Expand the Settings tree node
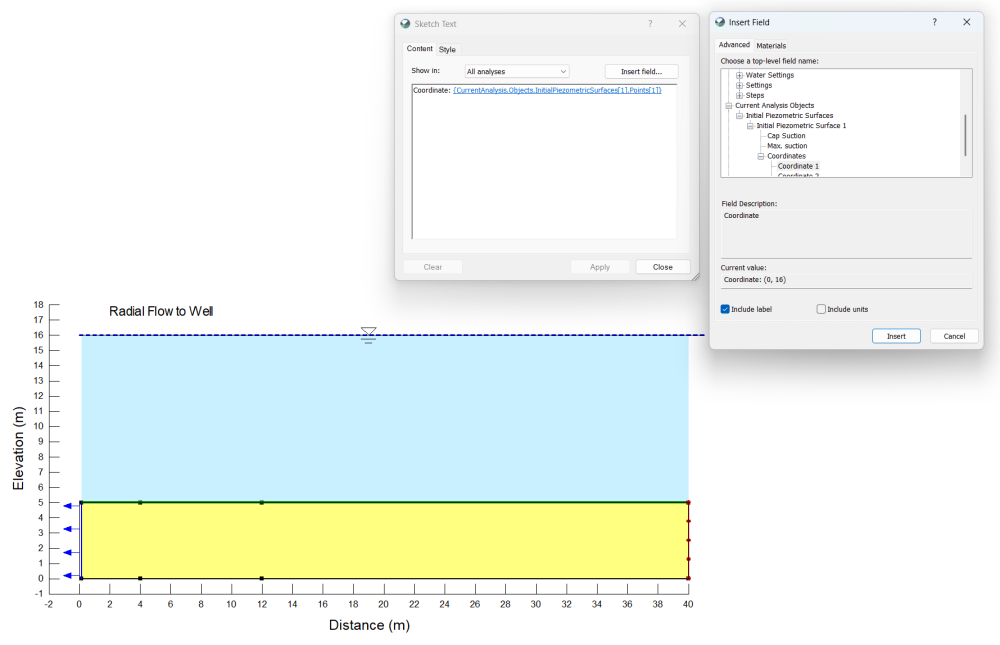 [740, 85]
